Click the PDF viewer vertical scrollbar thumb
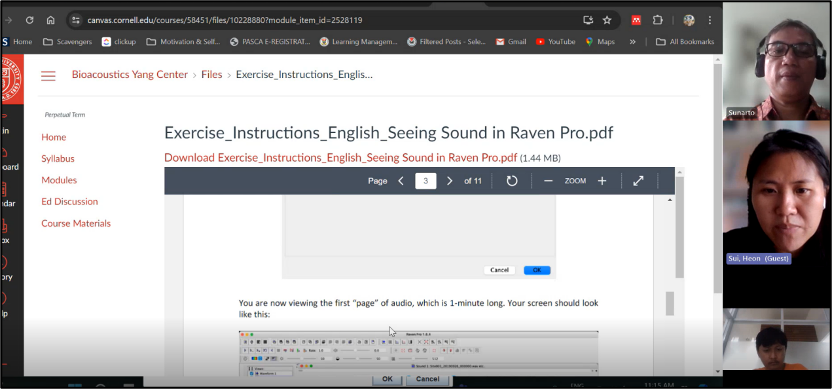Viewport: 832px width, 390px height. click(x=670, y=303)
